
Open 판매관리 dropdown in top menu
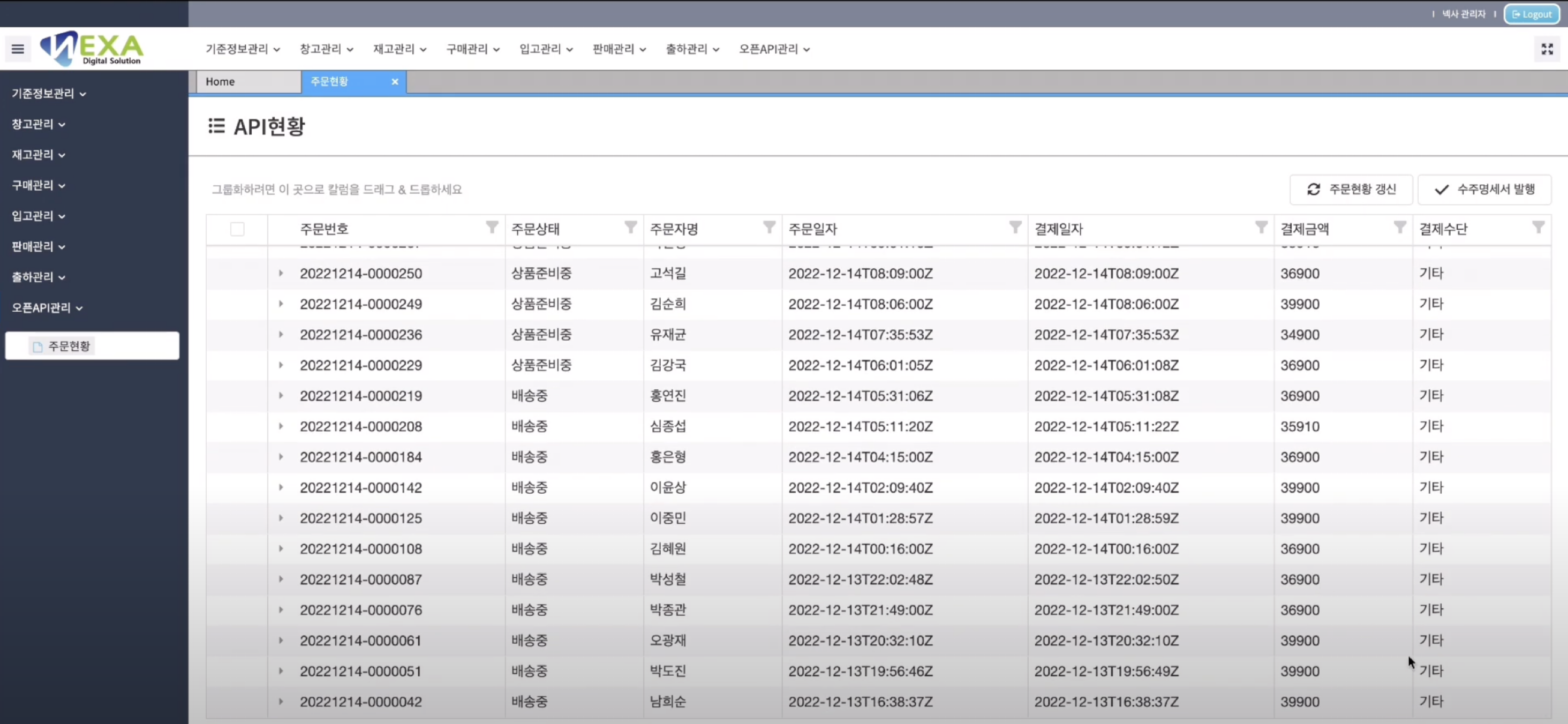click(619, 49)
